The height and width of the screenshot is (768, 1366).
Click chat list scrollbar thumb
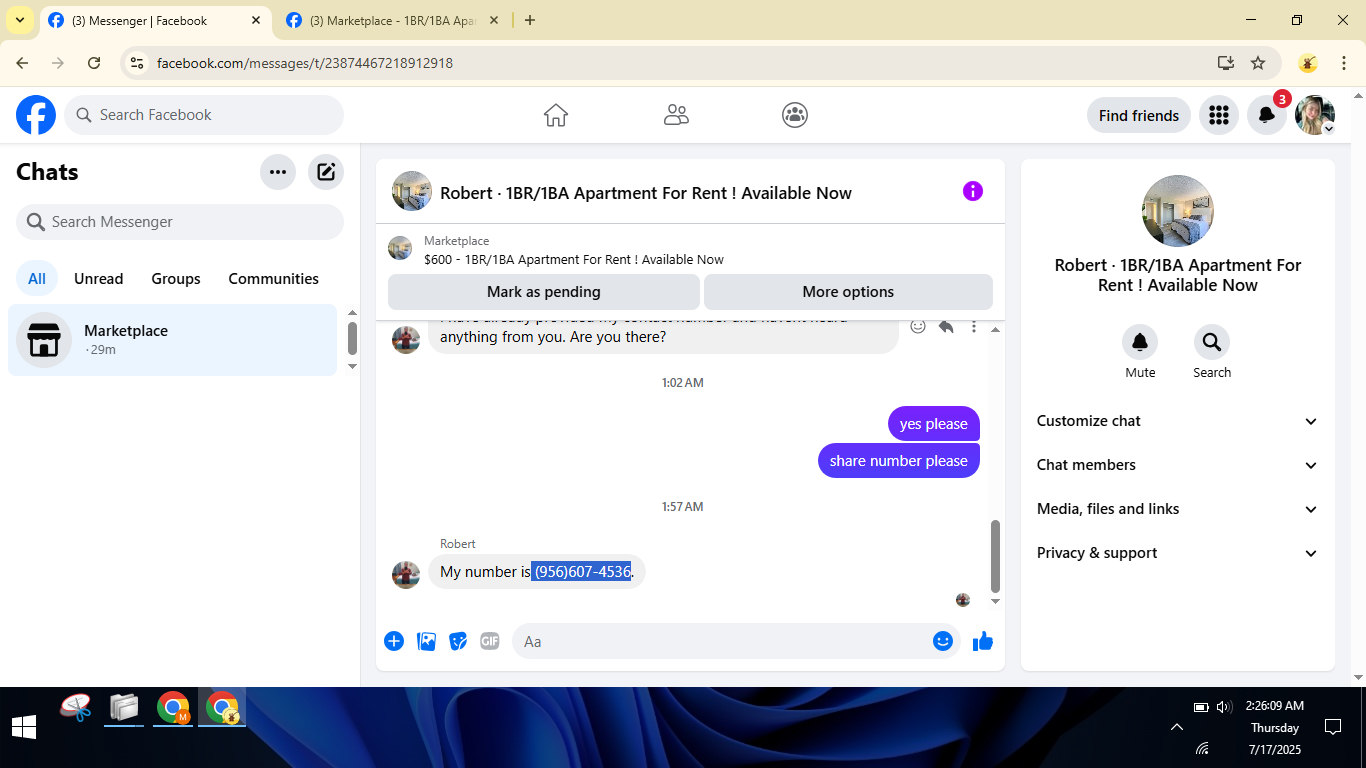click(352, 338)
